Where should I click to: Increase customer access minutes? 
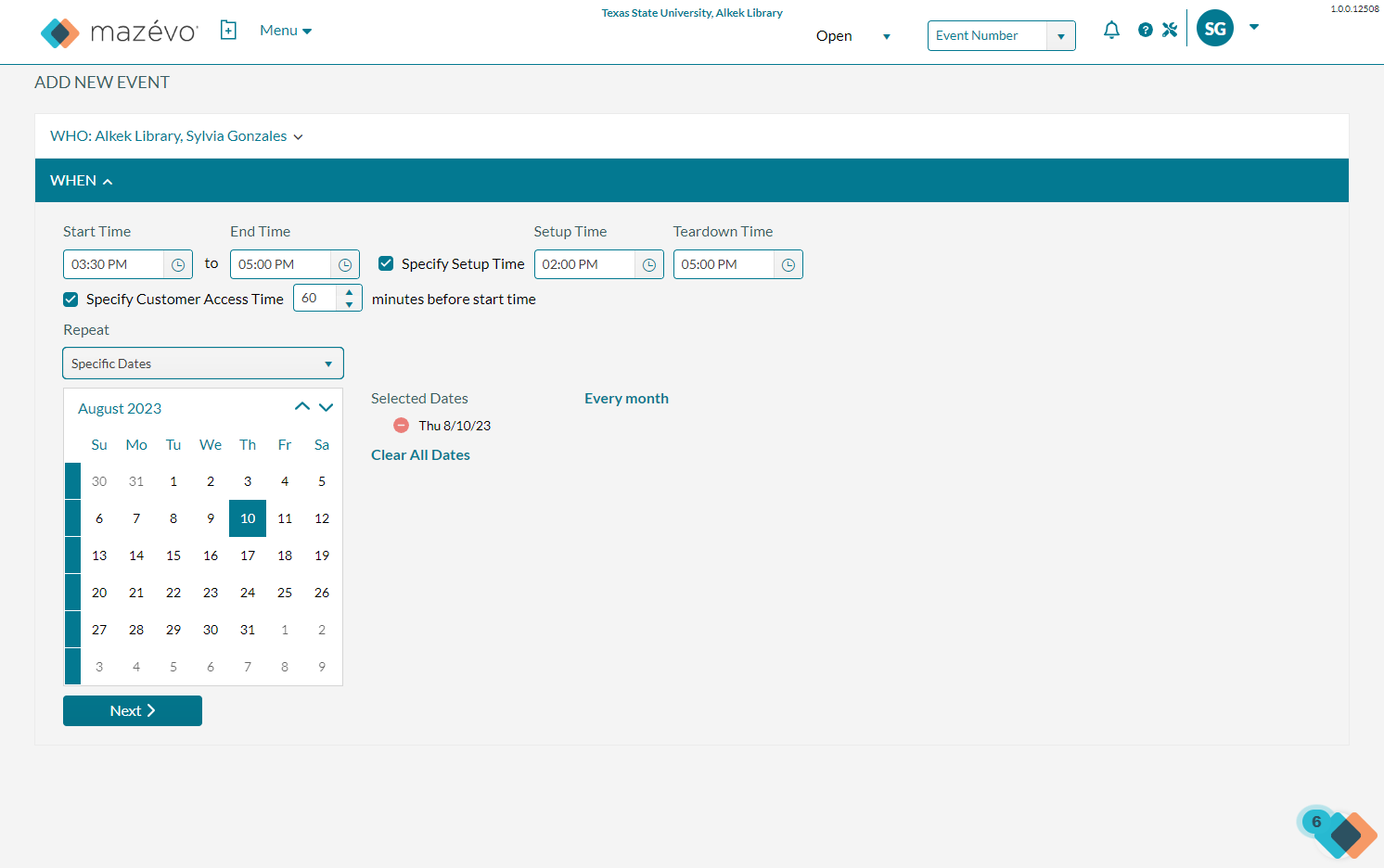point(349,292)
